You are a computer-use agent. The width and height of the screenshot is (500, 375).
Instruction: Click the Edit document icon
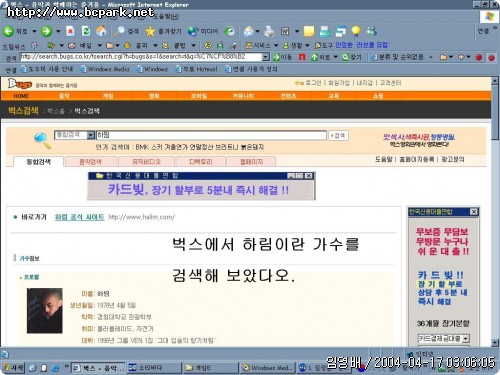pyautogui.click(x=285, y=31)
